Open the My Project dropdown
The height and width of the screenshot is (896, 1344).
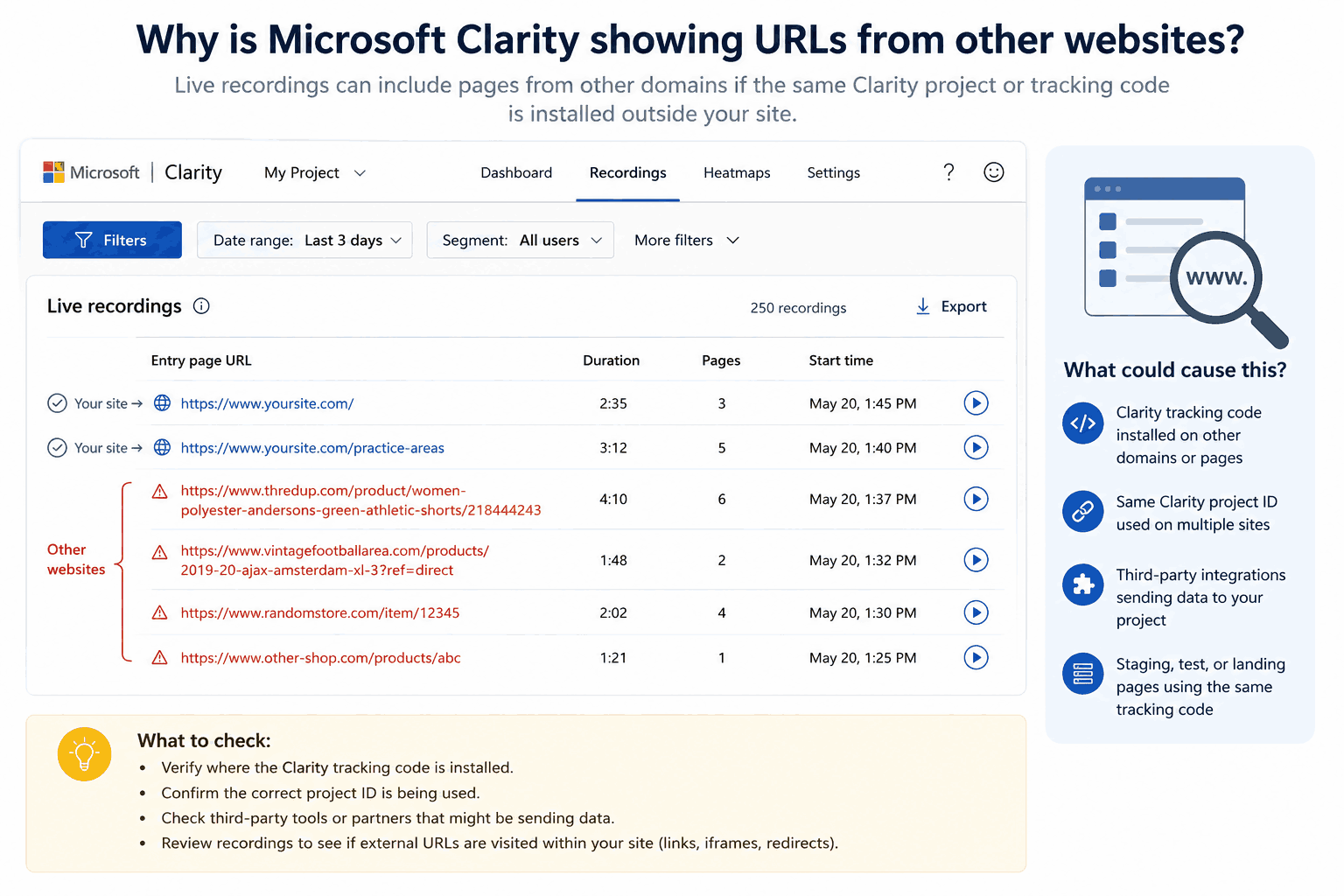click(x=315, y=173)
